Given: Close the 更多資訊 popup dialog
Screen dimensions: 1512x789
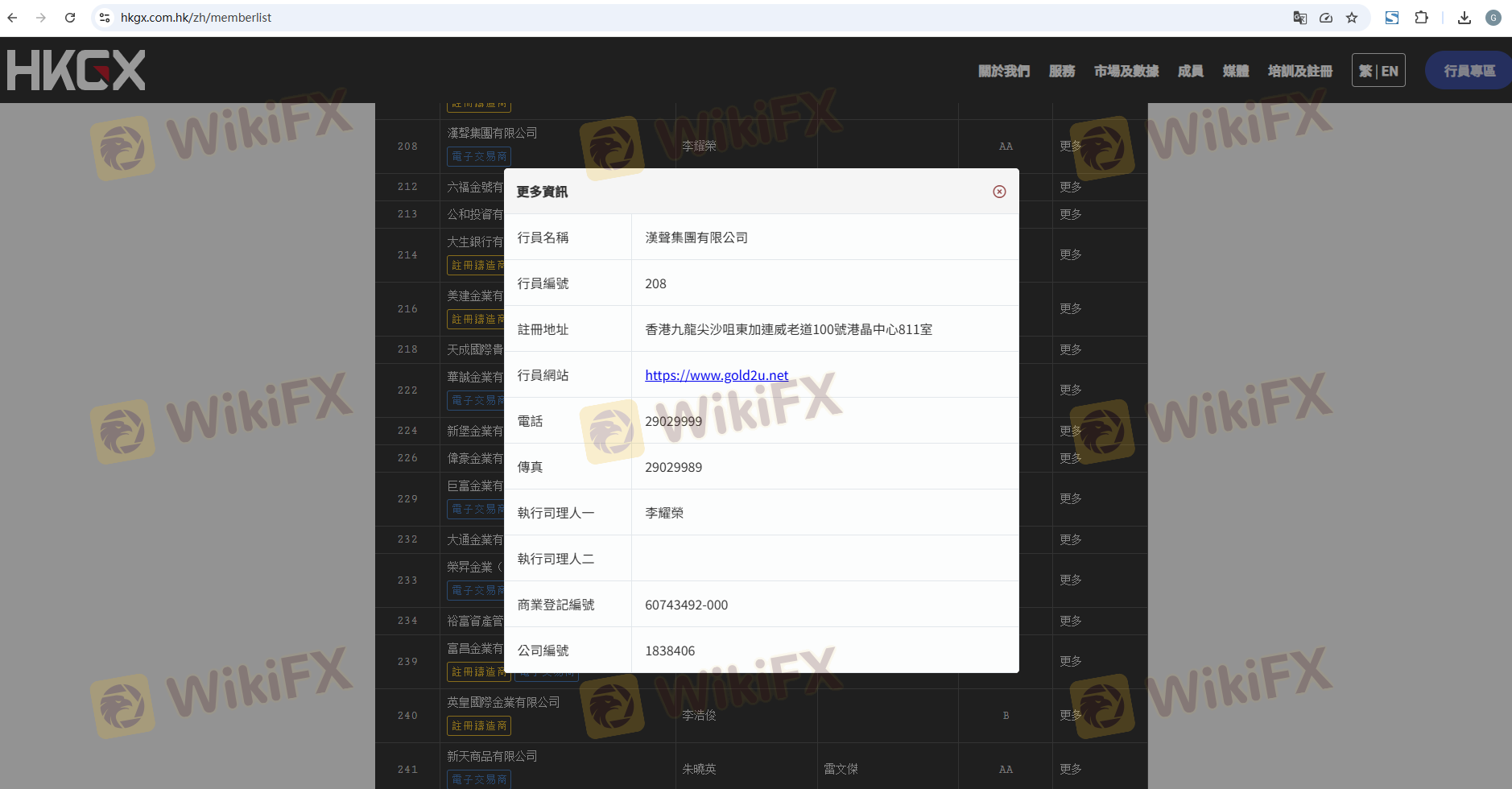Looking at the screenshot, I should (x=999, y=192).
